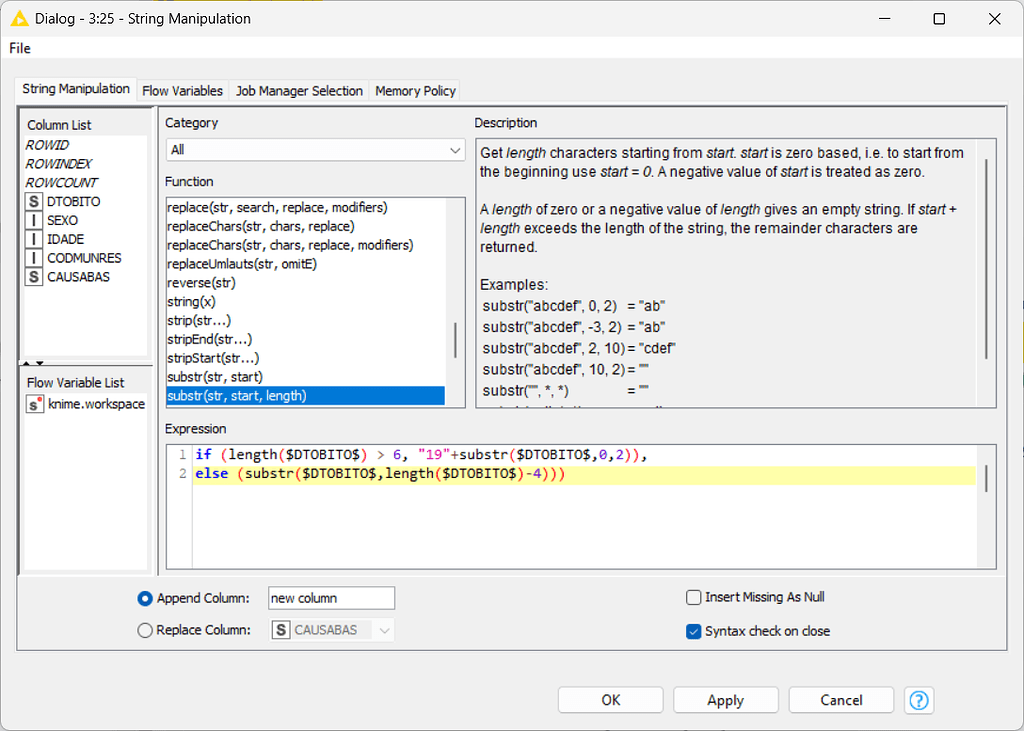This screenshot has width=1024, height=731.
Task: Click inside the new column name field
Action: [331, 597]
